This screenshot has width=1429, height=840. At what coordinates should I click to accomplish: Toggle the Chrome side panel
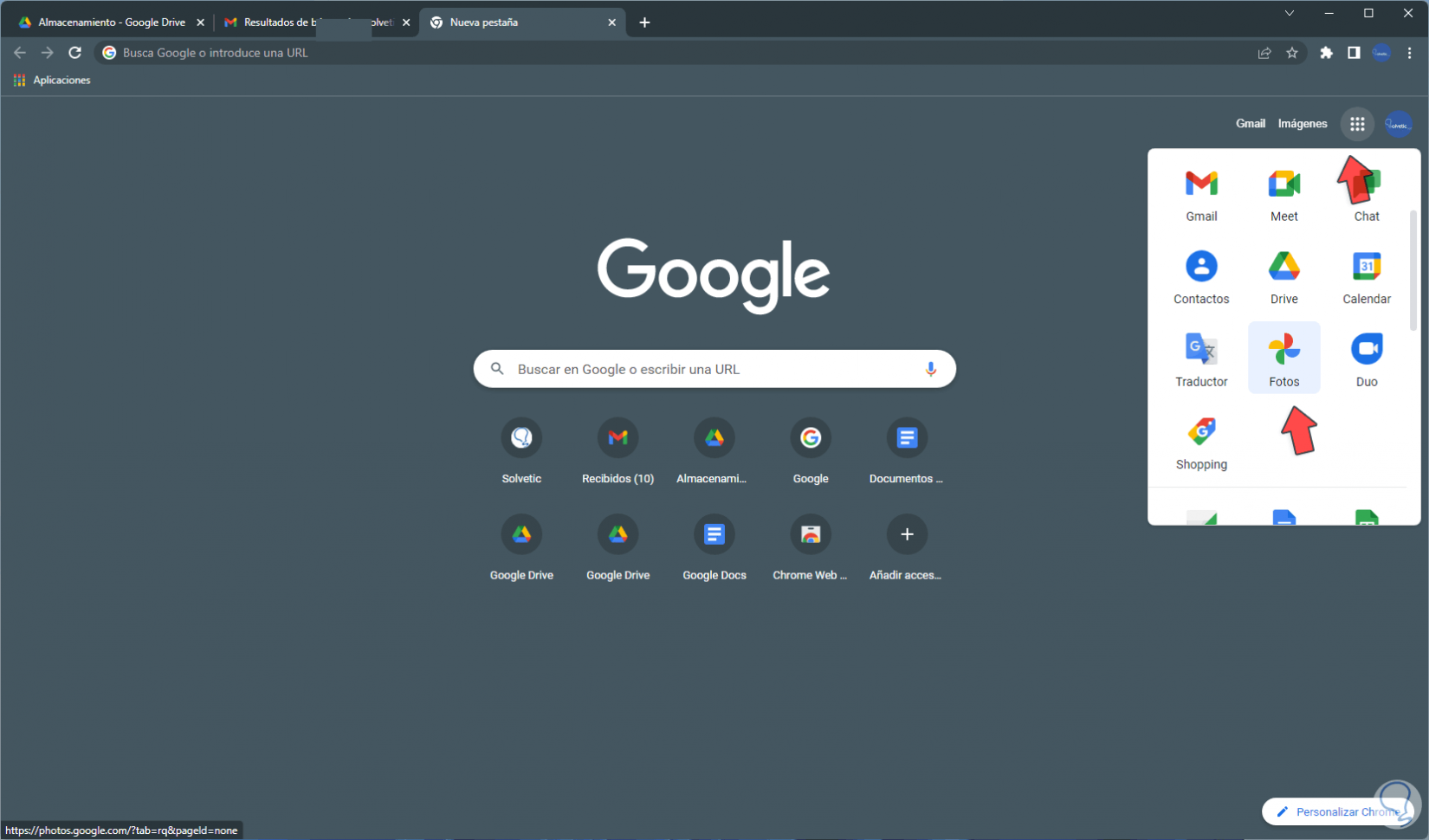[x=1354, y=53]
